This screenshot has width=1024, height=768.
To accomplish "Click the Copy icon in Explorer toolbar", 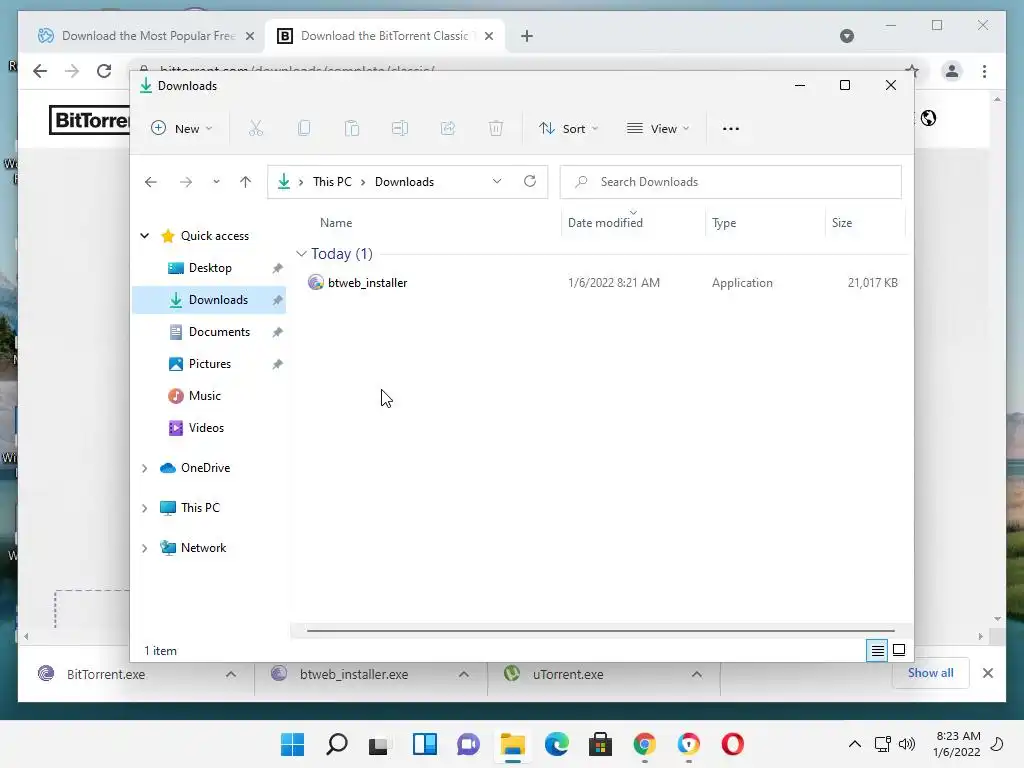I will tap(304, 129).
